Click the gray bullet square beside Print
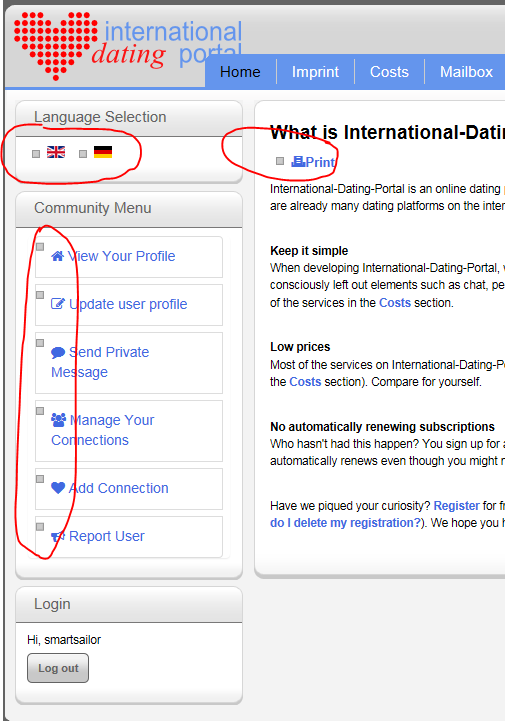 coord(280,161)
